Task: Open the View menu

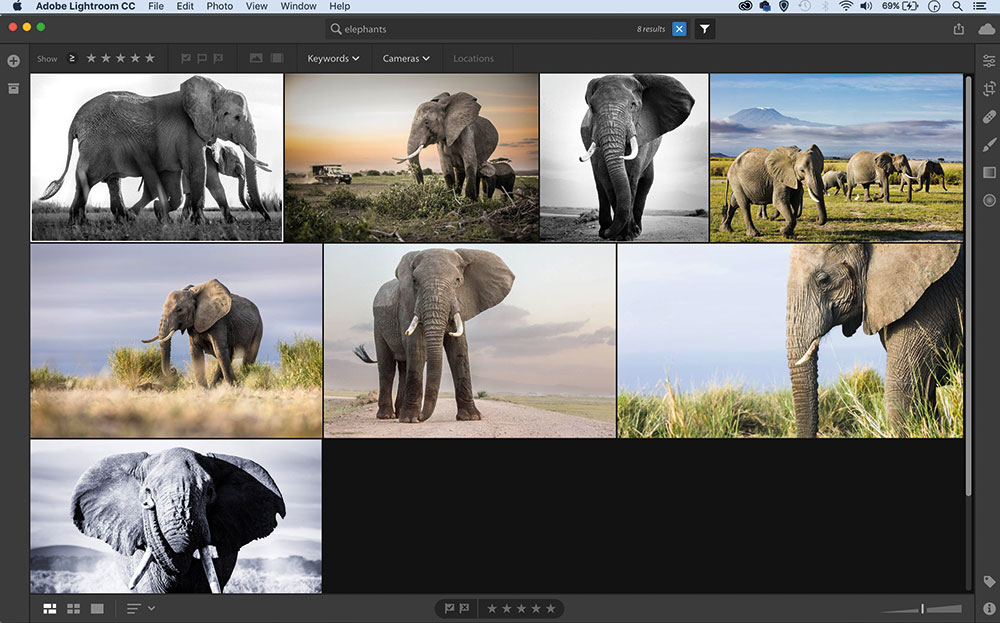Action: tap(256, 6)
